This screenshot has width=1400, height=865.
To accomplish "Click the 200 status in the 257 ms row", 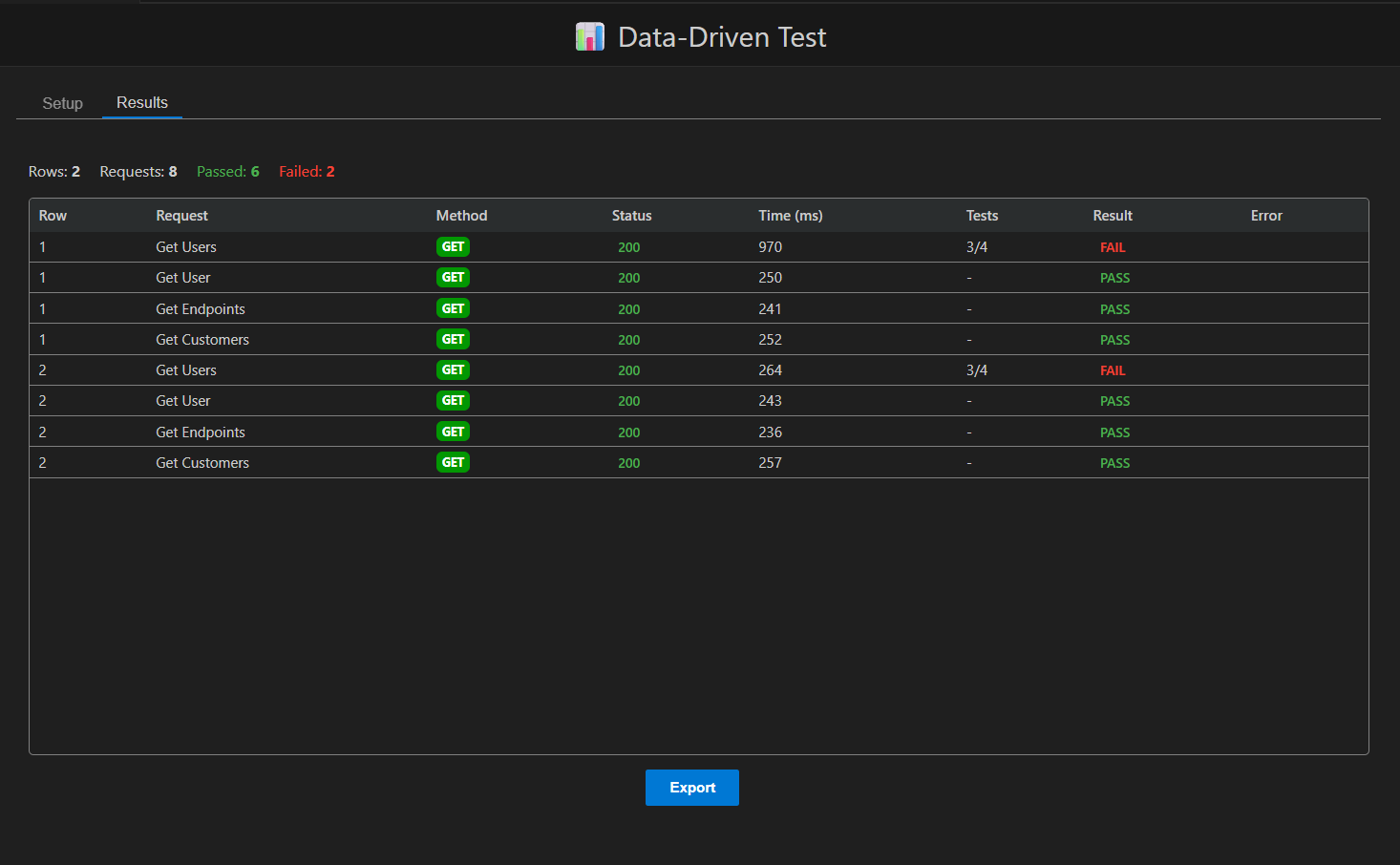I will click(x=629, y=463).
